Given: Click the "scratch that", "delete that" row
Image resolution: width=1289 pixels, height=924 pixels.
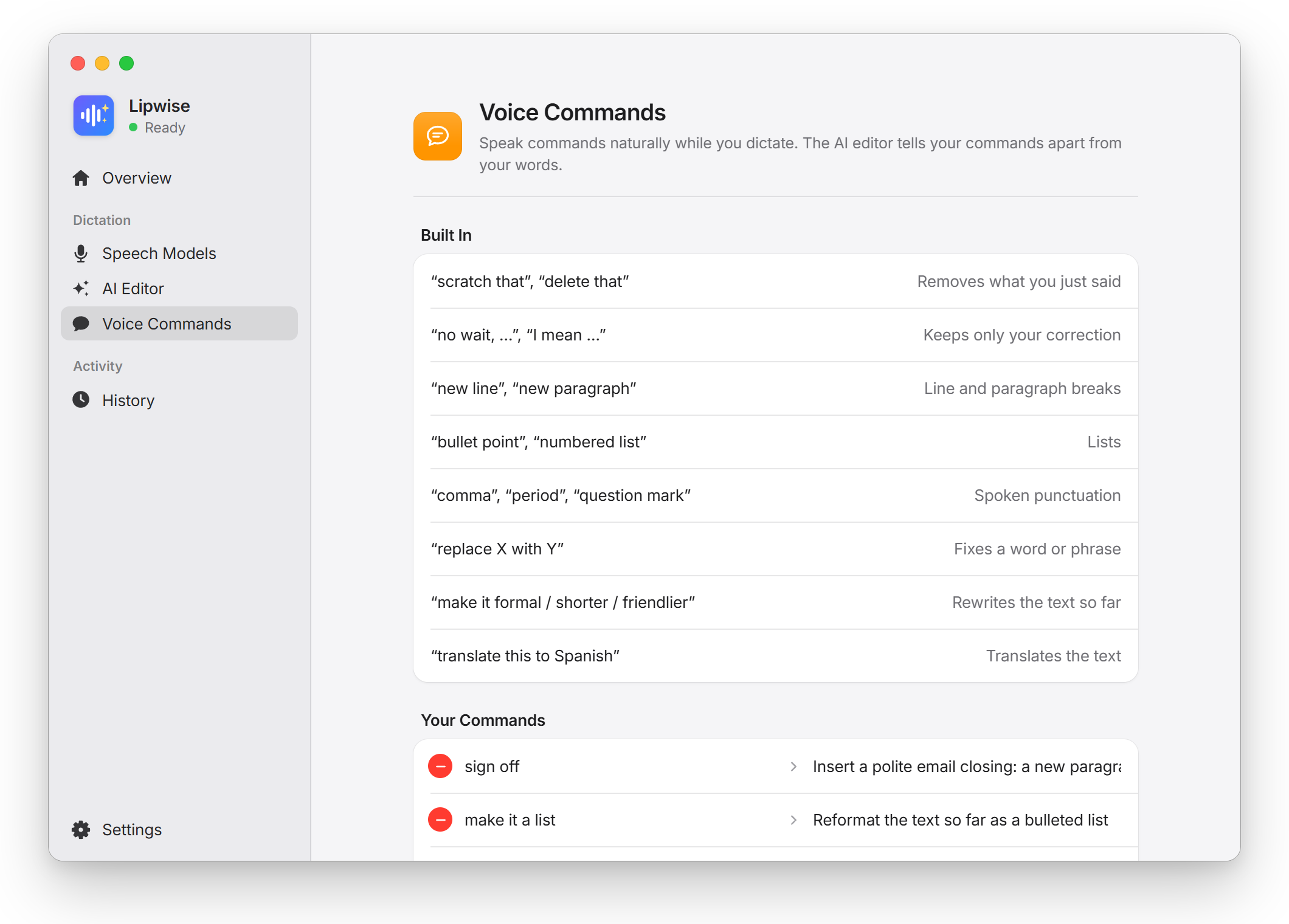Looking at the screenshot, I should 776,281.
